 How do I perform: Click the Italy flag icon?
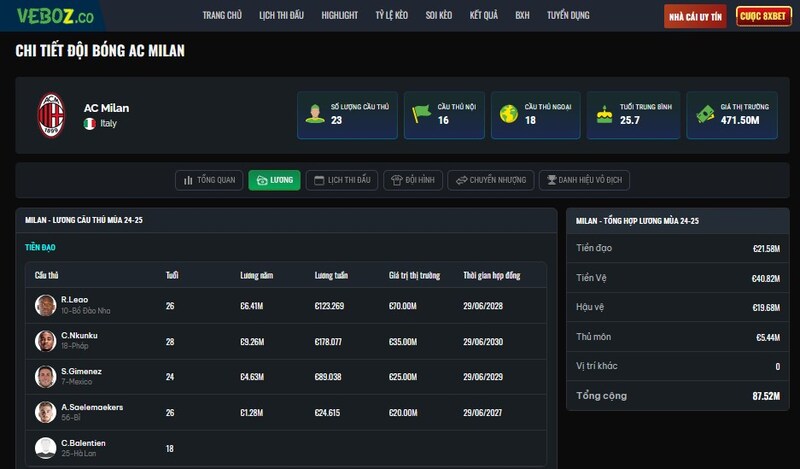90,124
